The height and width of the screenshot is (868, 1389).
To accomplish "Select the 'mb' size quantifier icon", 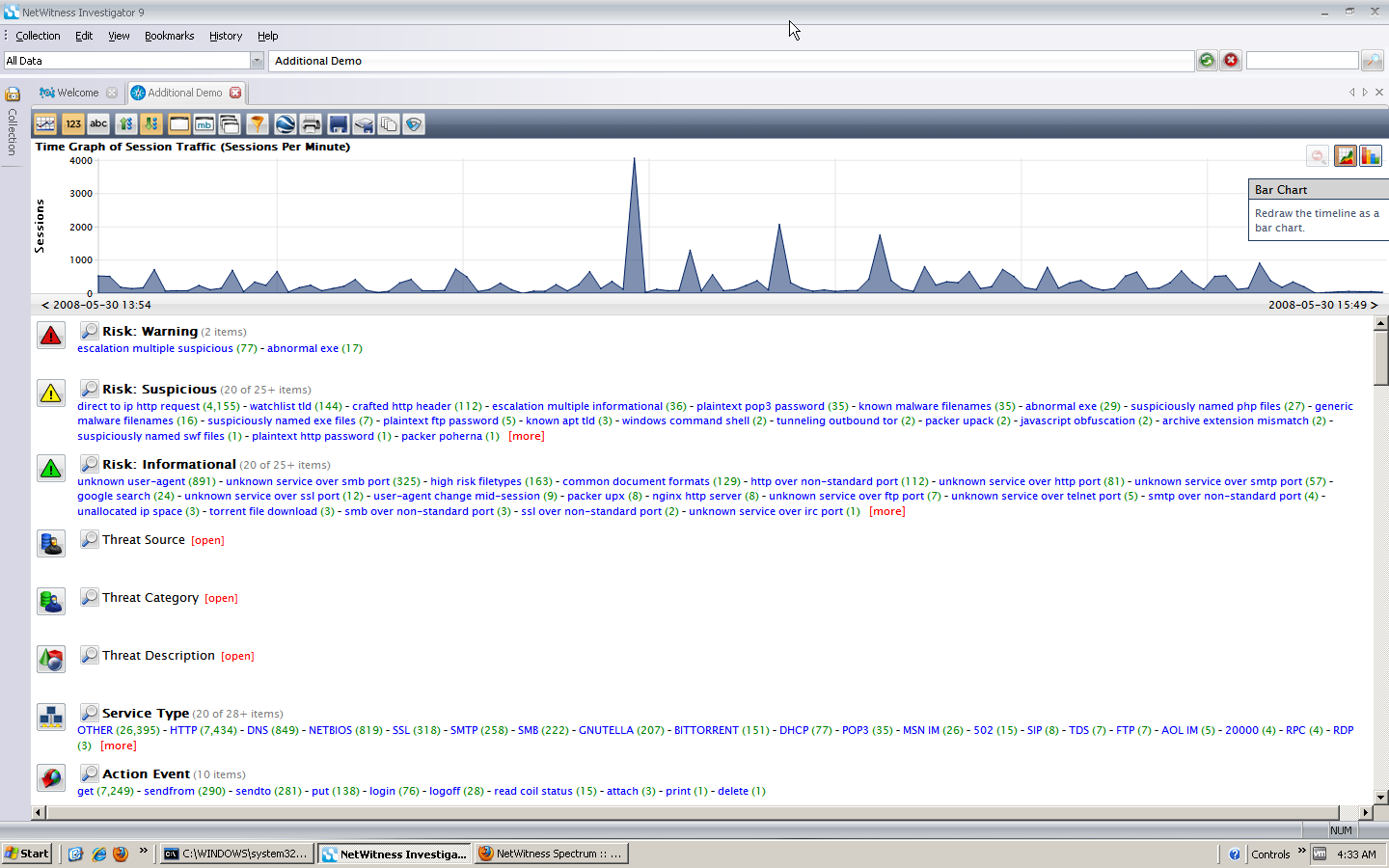I will point(204,123).
